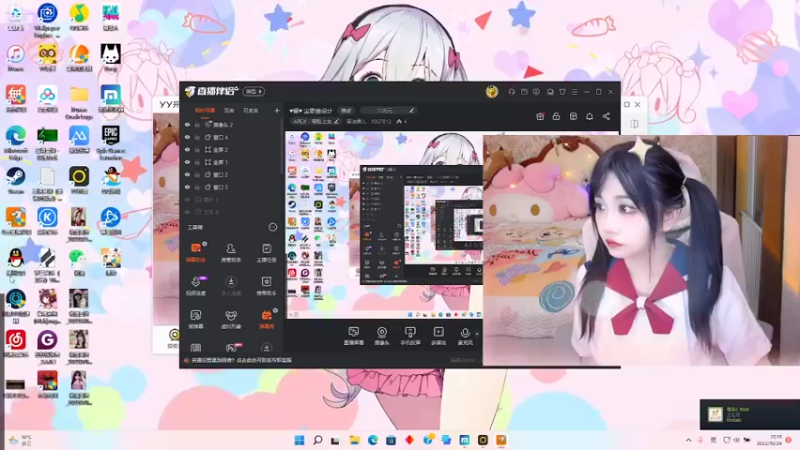Open the ranking assistant tool with star box icon

click(266, 286)
